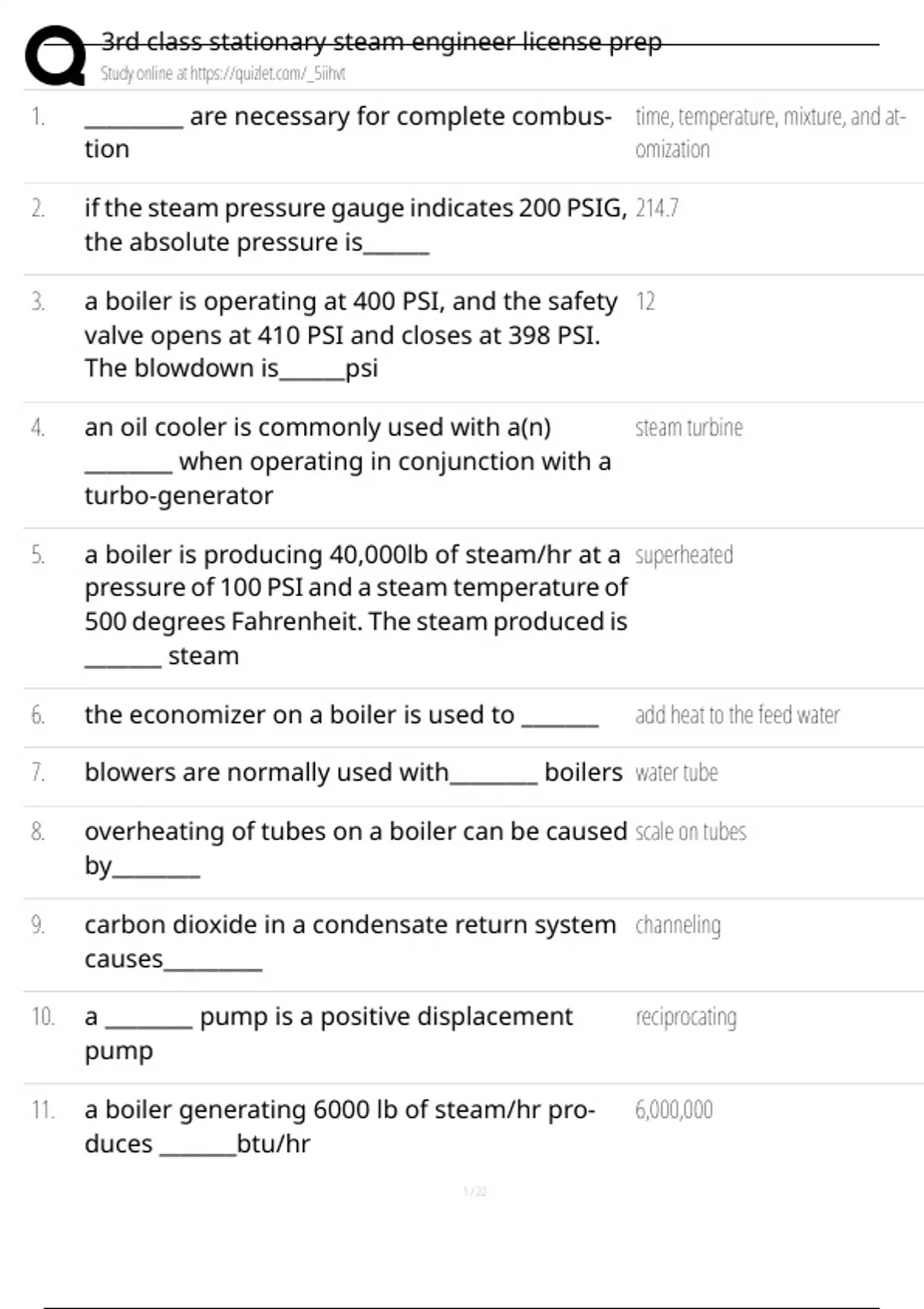Click question 4 about the oil cooler

tap(346, 460)
